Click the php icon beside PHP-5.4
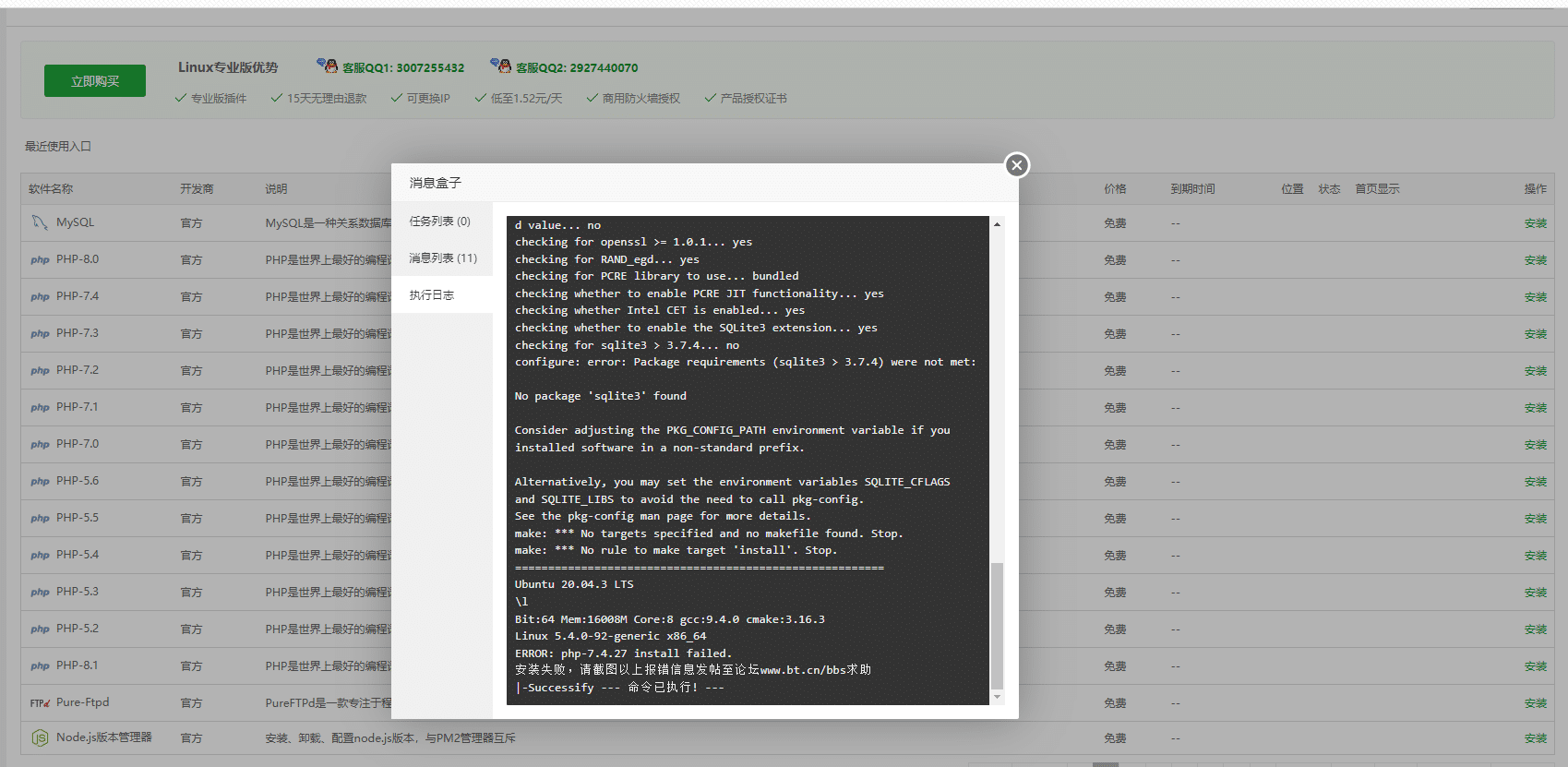 coord(40,556)
